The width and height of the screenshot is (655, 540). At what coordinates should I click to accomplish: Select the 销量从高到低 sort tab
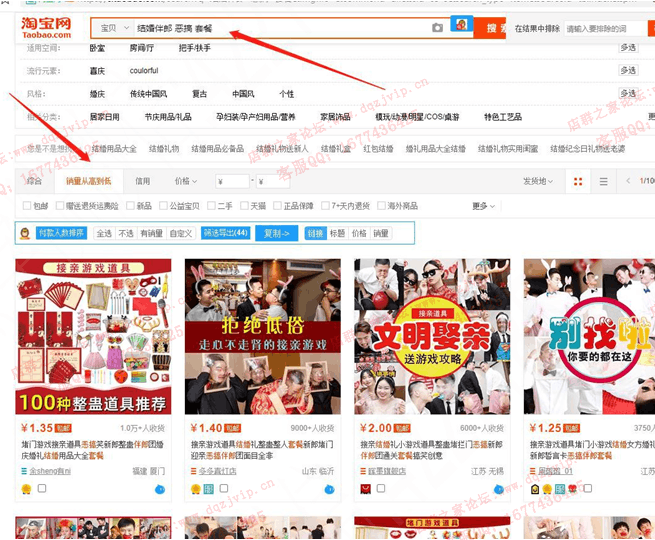coord(89,181)
